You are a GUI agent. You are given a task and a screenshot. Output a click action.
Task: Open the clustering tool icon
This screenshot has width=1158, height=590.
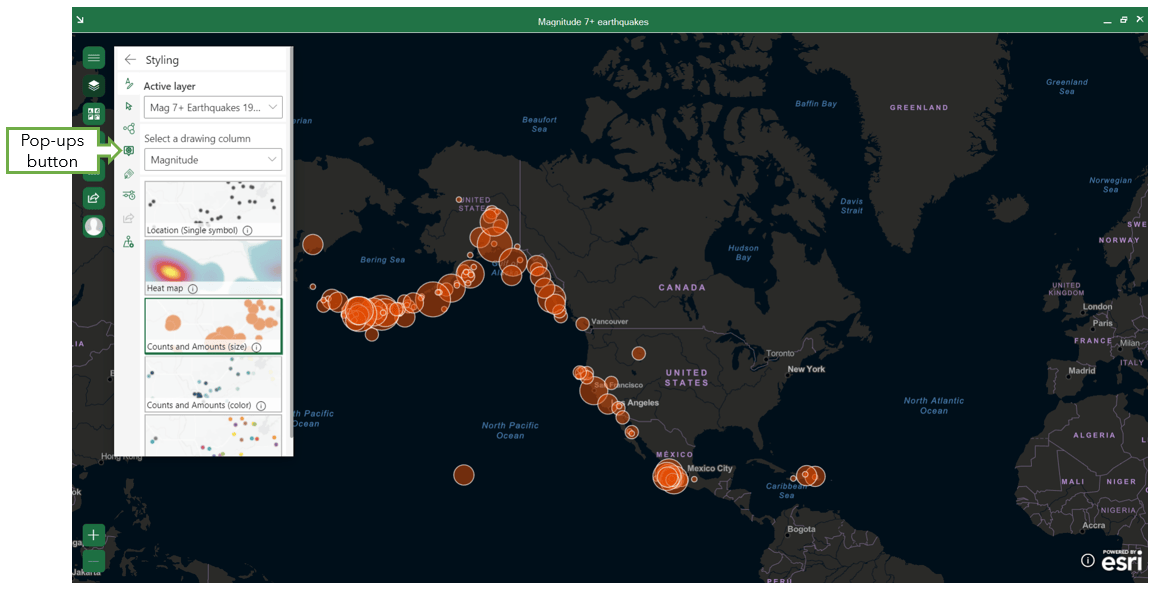click(x=129, y=128)
